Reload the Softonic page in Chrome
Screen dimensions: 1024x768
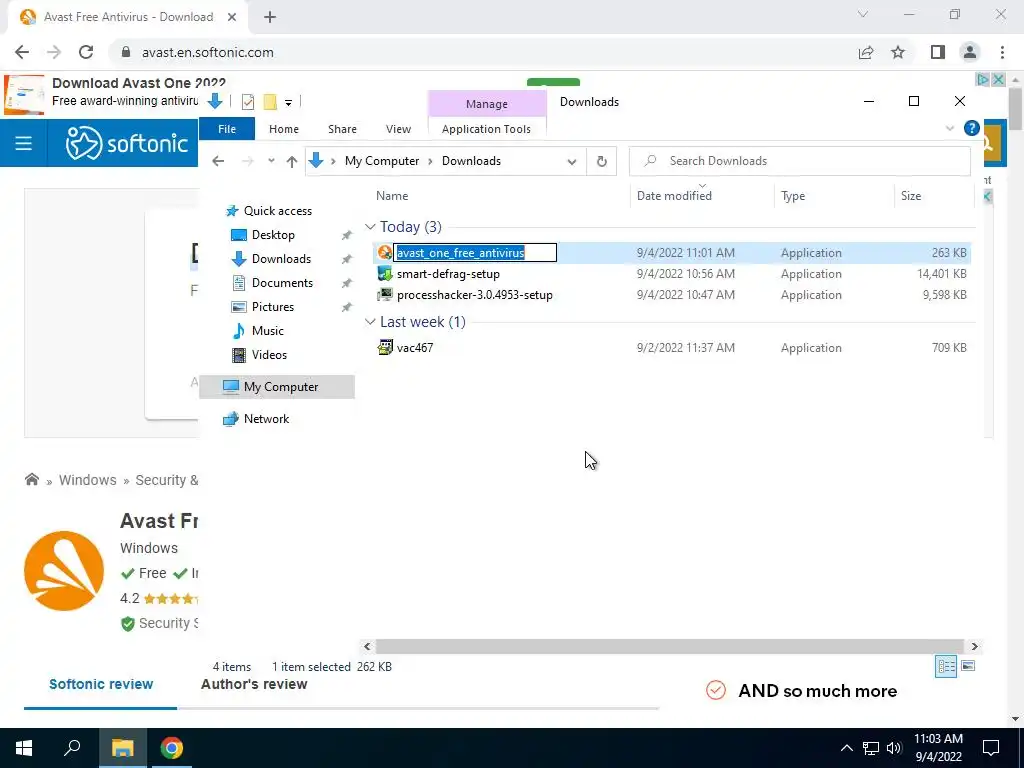86,52
